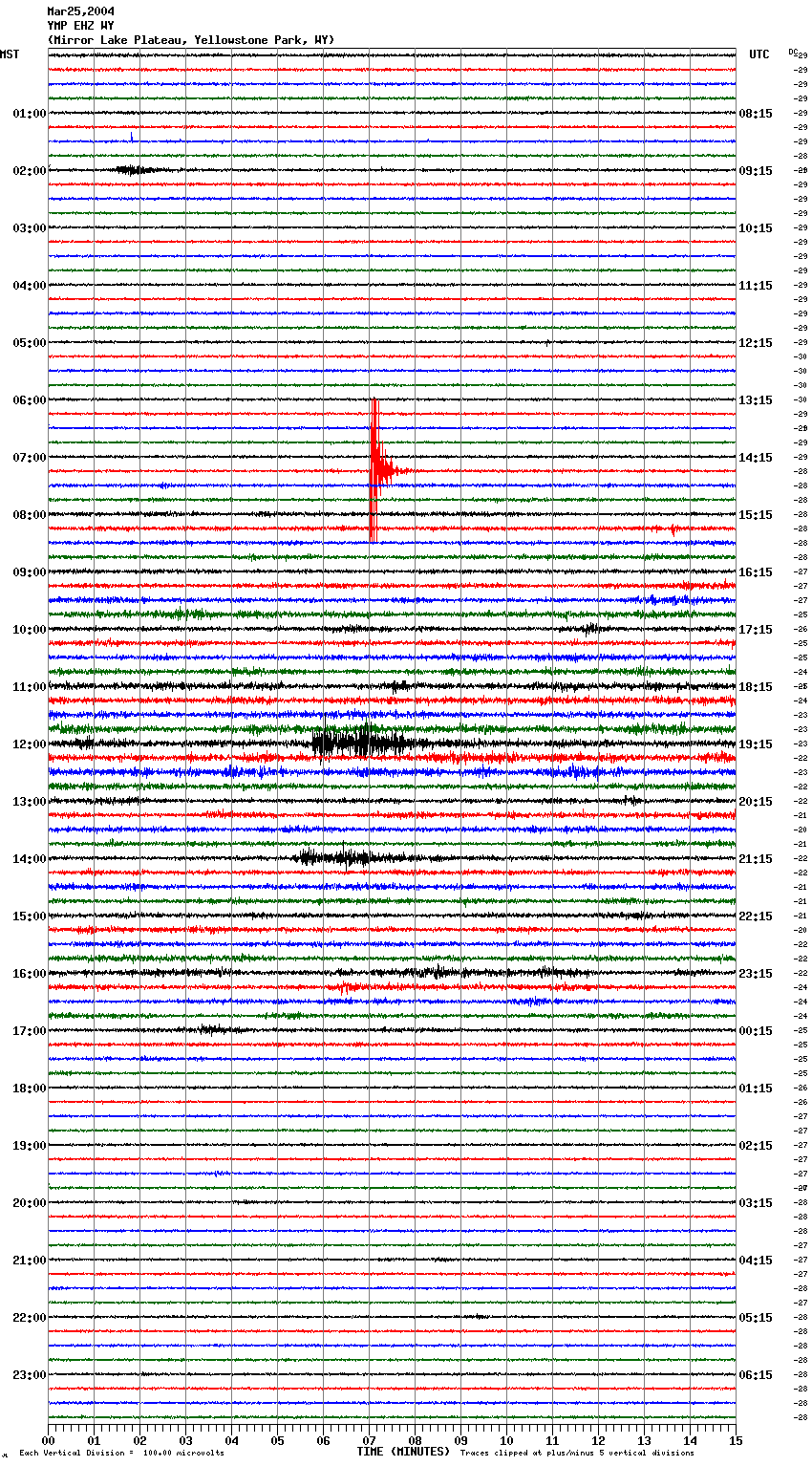The width and height of the screenshot is (812, 1466).
Task: Select the 20:00 MST time label
Action: point(30,1203)
